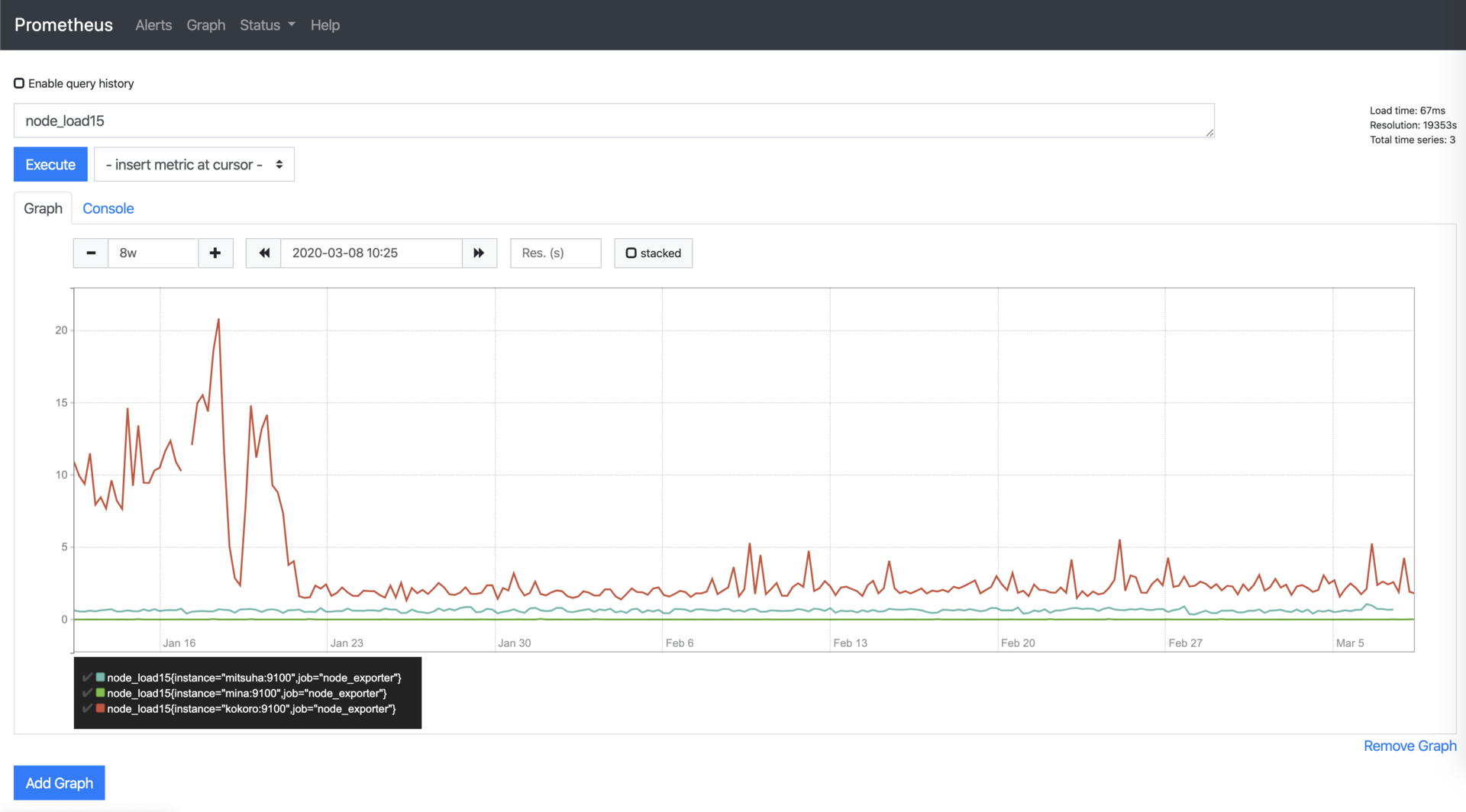Step forward with the fast-forward icon
This screenshot has height=812, width=1466.
[x=479, y=253]
